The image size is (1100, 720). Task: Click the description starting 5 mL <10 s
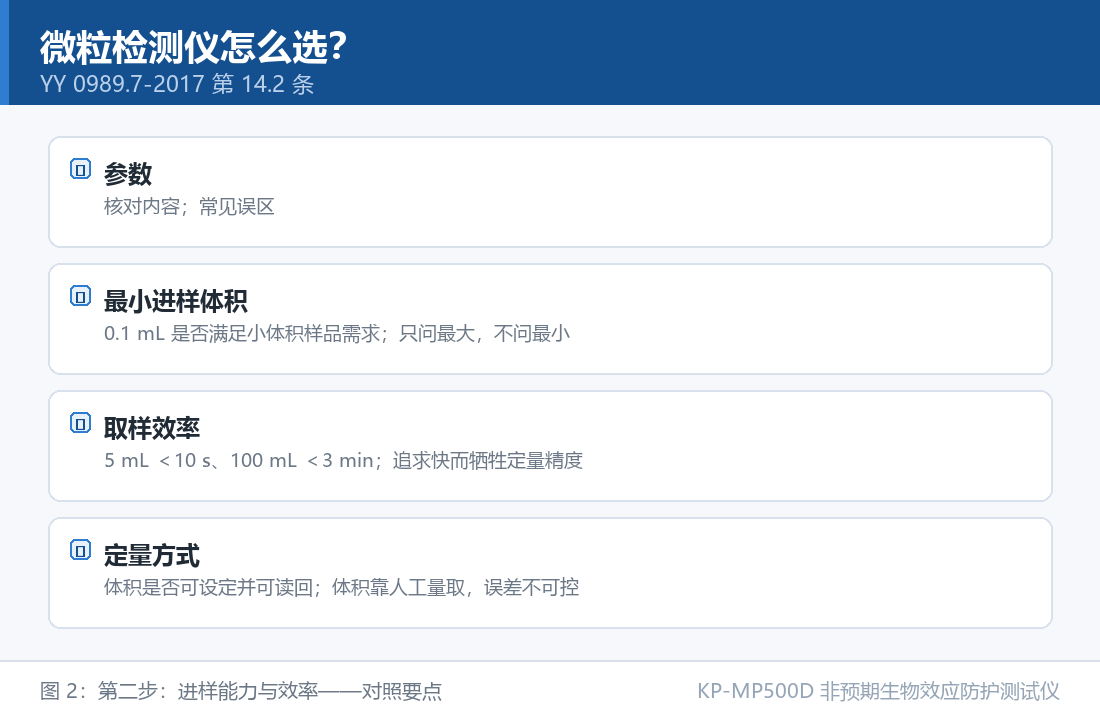[344, 460]
